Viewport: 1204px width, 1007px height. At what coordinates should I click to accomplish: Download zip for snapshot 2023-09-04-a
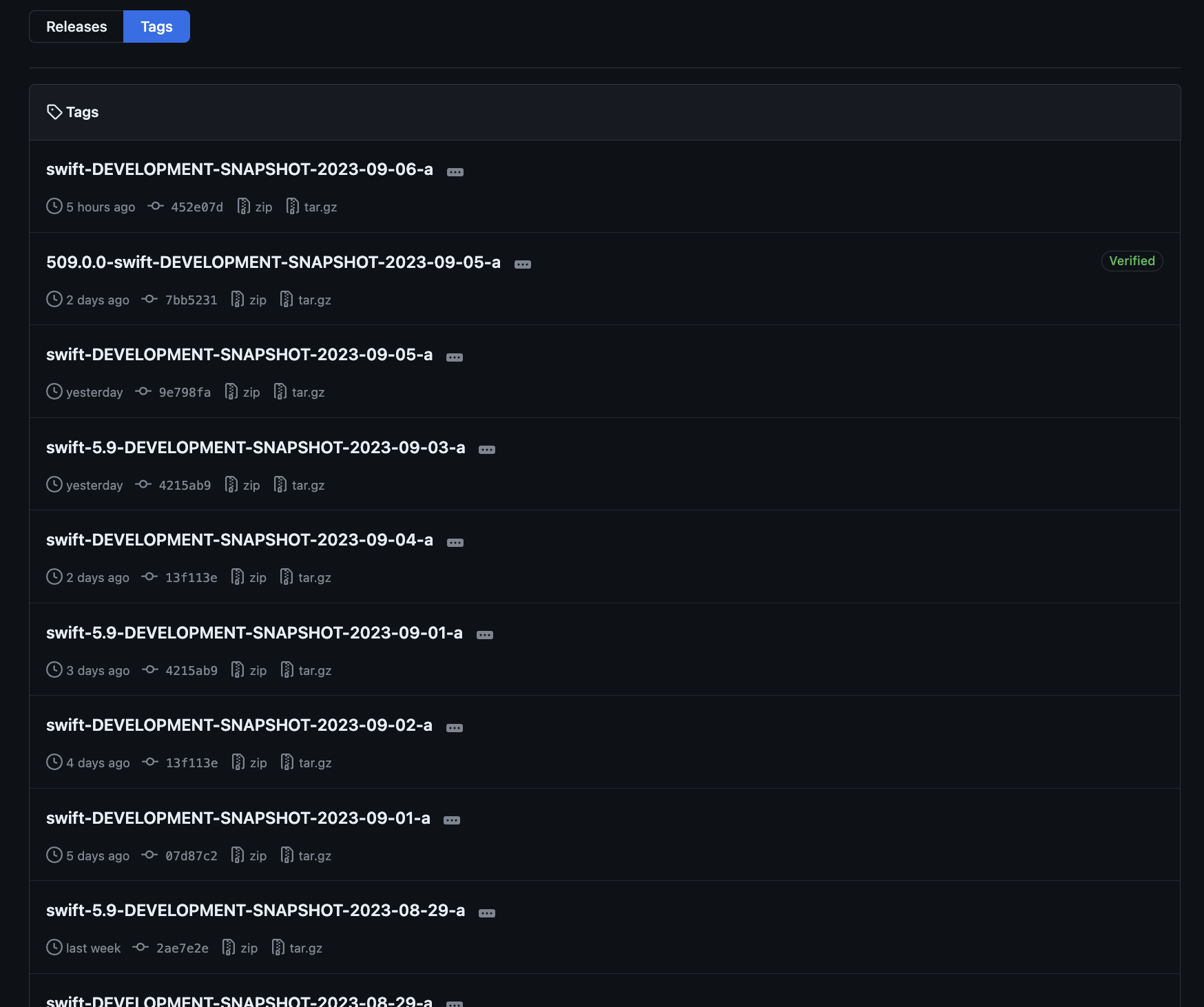tap(249, 577)
